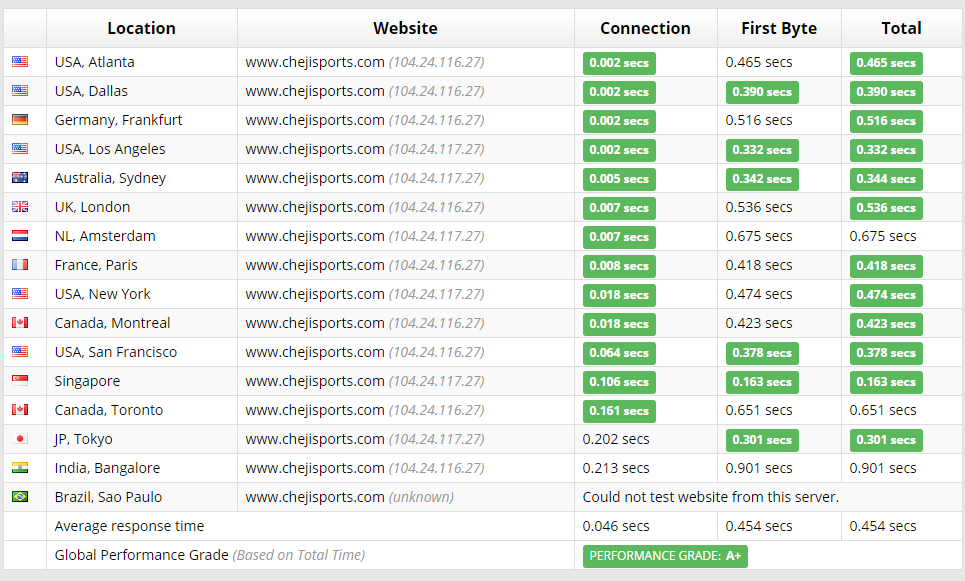Click the Location column header
Screen dimensions: 965x581
(x=142, y=28)
